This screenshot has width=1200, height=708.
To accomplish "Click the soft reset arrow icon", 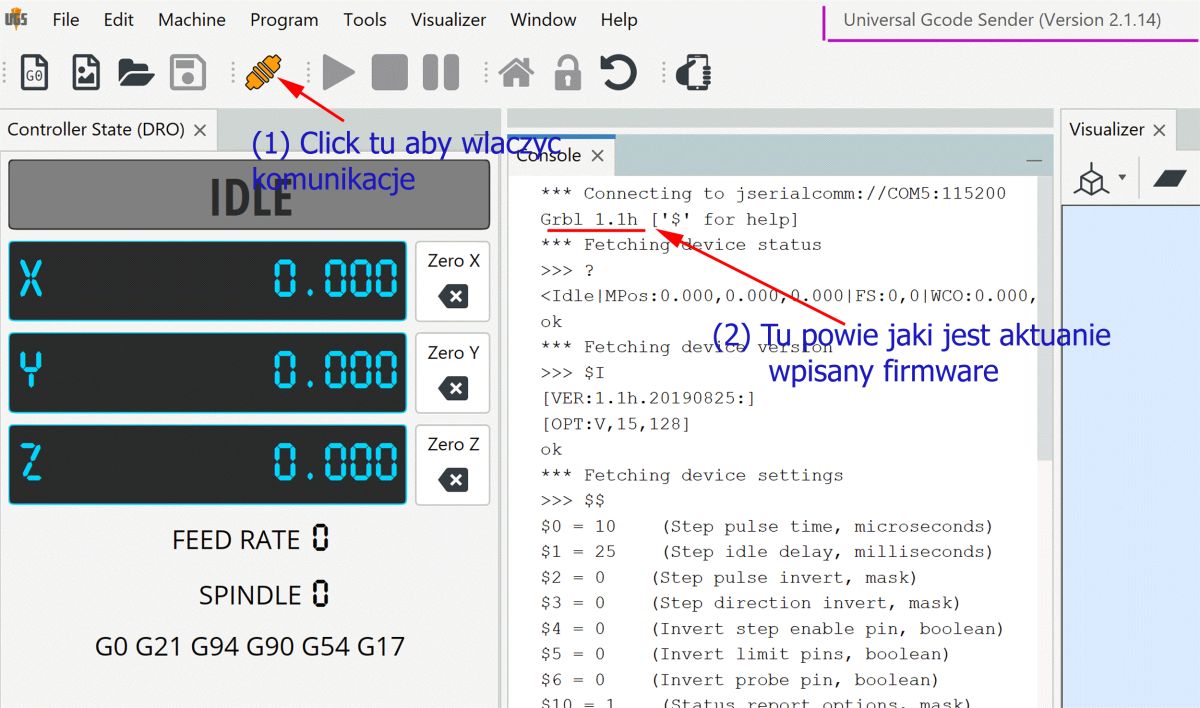I will [x=619, y=73].
